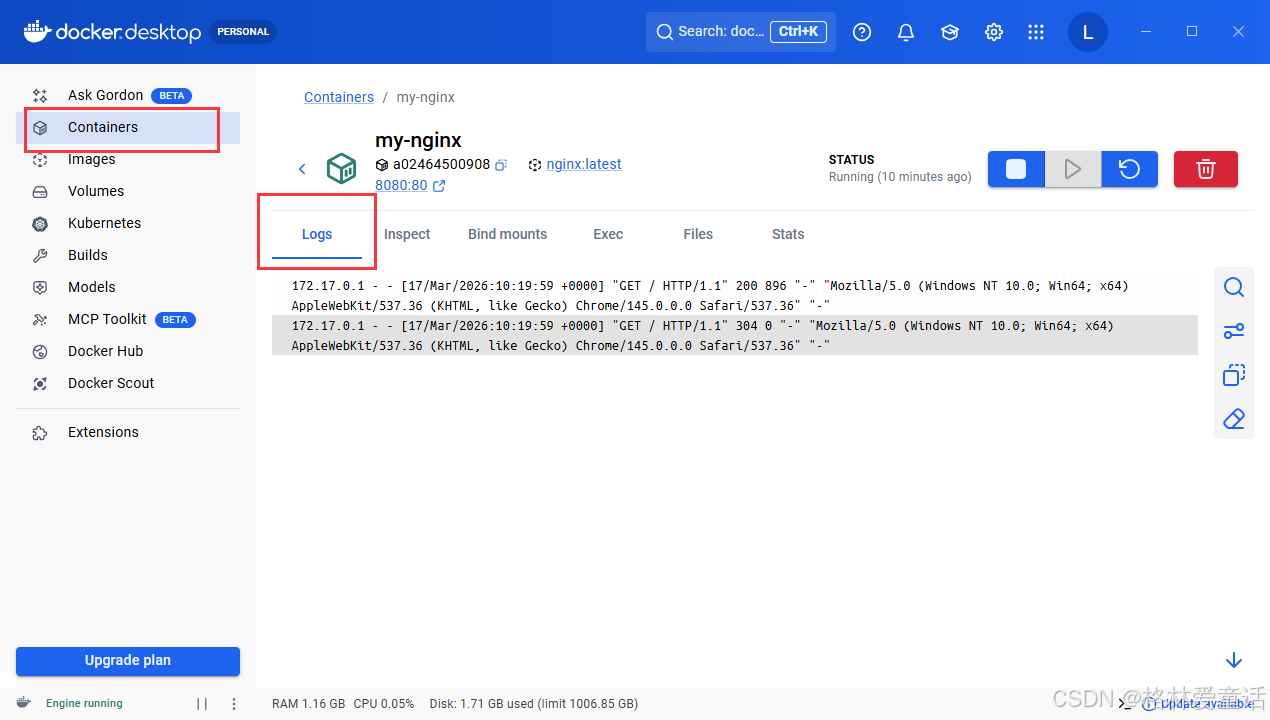Viewport: 1270px width, 720px height.
Task: Open Docker Scout in the sidebar
Action: 128,383
